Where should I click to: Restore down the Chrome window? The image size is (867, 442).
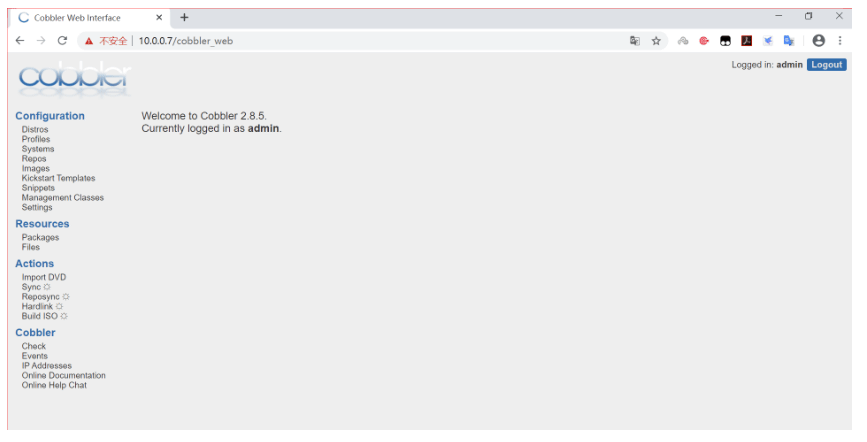[809, 17]
